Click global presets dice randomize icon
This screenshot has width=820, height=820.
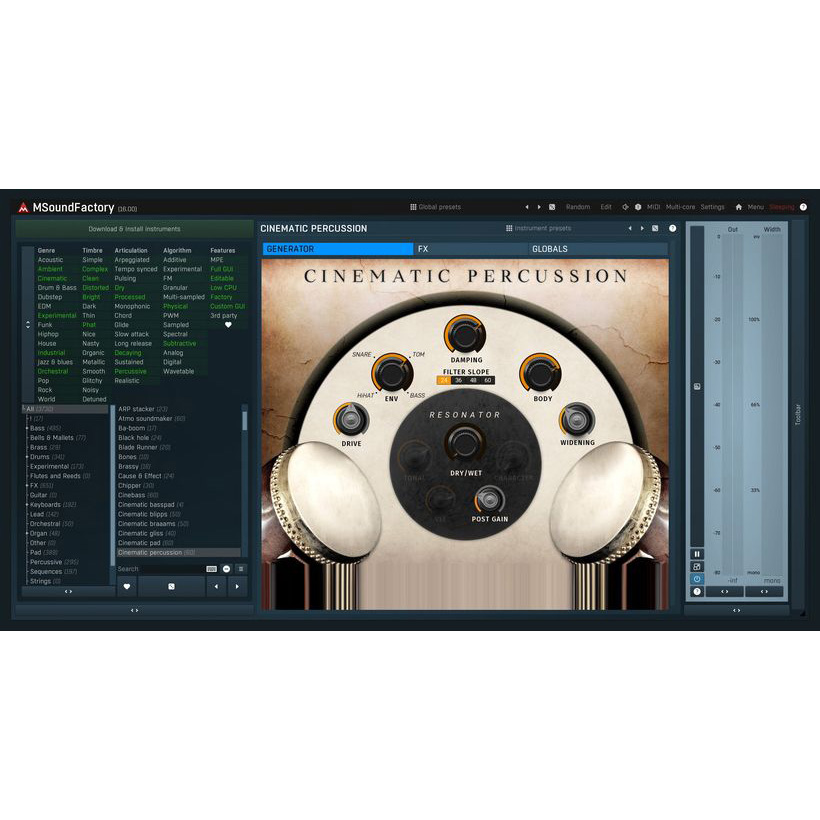pyautogui.click(x=552, y=207)
